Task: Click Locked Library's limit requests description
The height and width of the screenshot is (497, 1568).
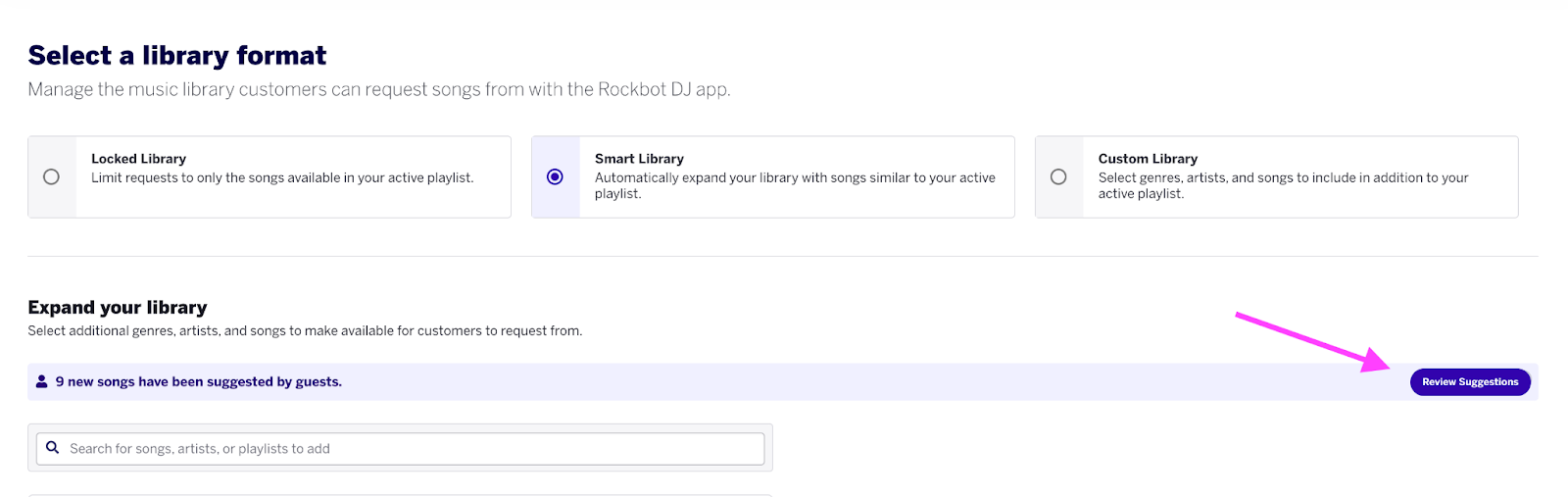Action: tap(282, 177)
